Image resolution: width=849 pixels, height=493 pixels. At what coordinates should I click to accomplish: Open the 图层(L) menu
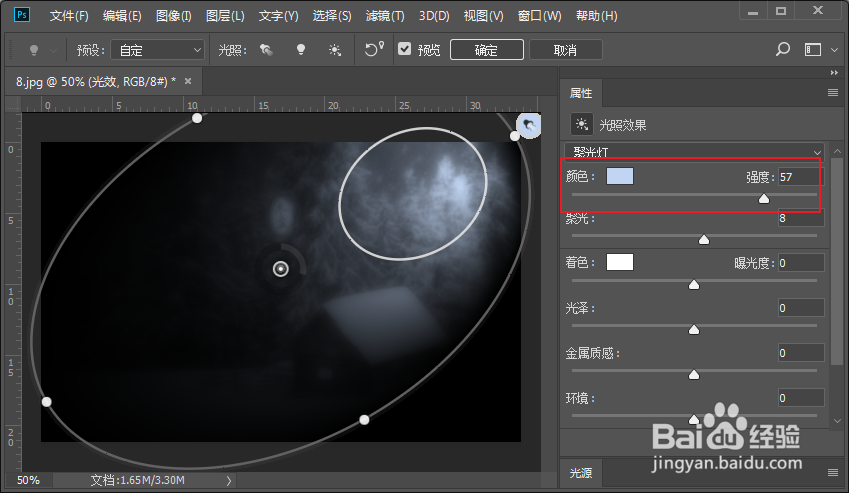click(x=225, y=16)
